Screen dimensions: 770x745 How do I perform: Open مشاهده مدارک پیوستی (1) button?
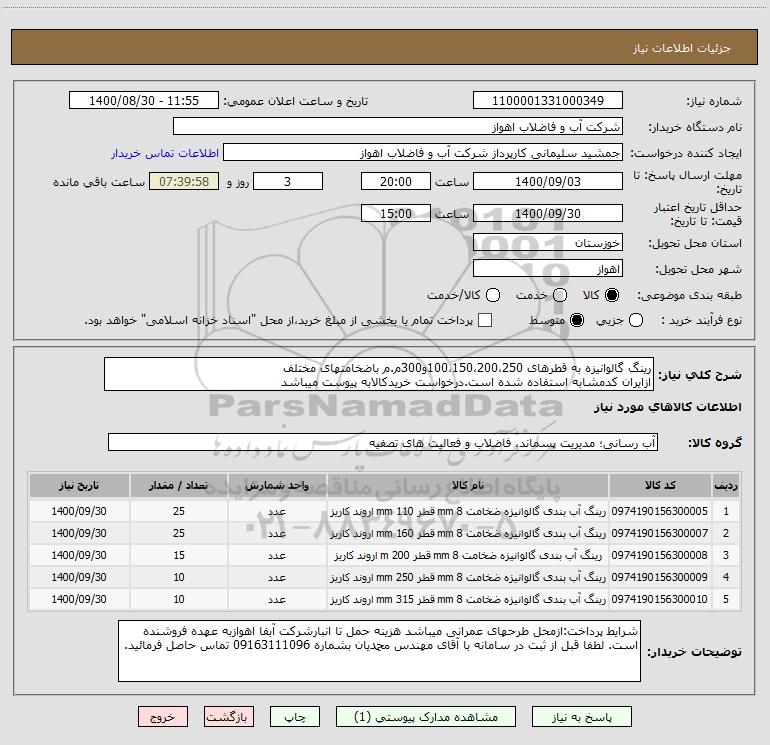426,717
